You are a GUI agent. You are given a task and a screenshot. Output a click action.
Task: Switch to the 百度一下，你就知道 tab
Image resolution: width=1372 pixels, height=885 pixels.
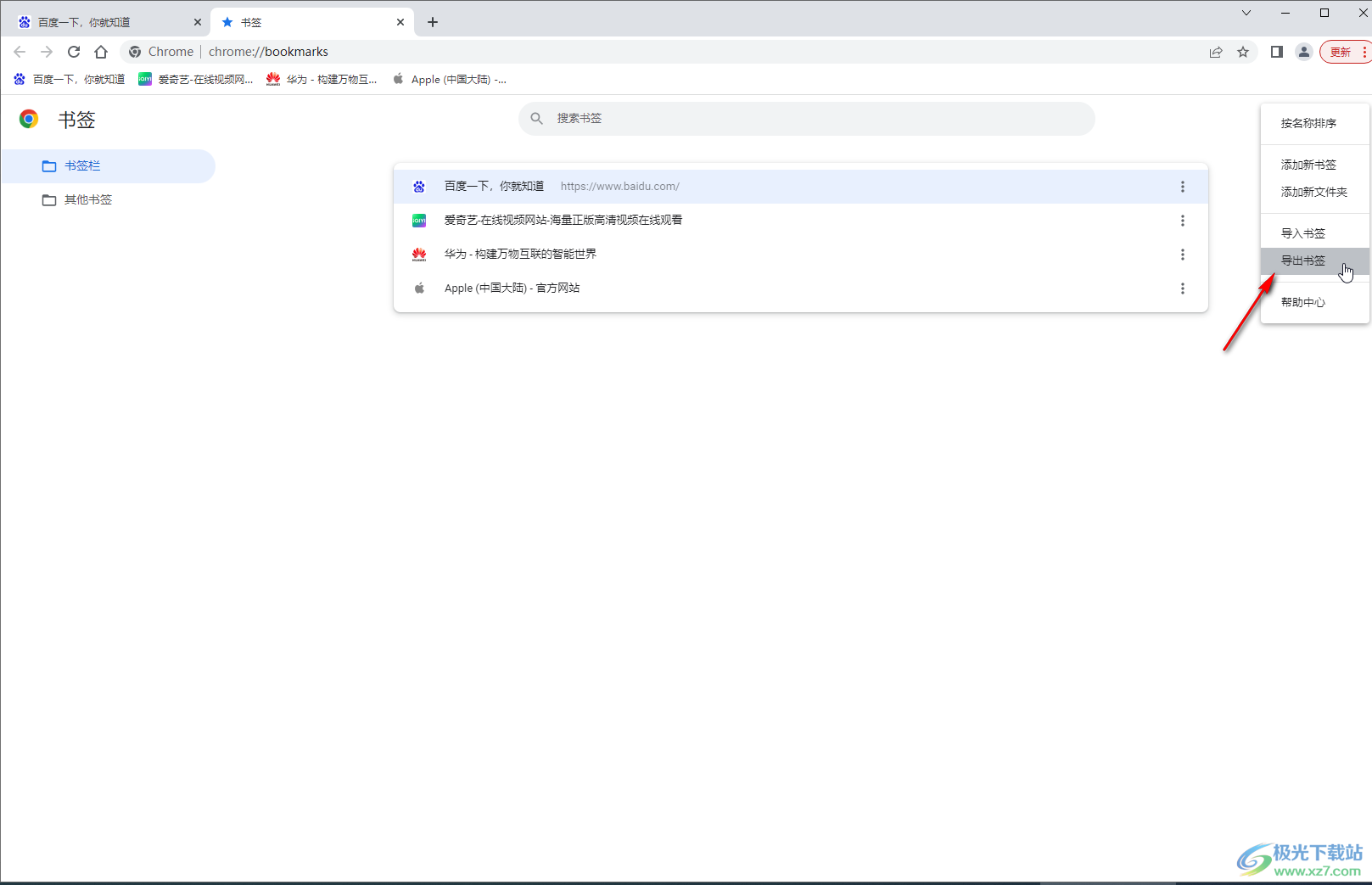pyautogui.click(x=109, y=22)
